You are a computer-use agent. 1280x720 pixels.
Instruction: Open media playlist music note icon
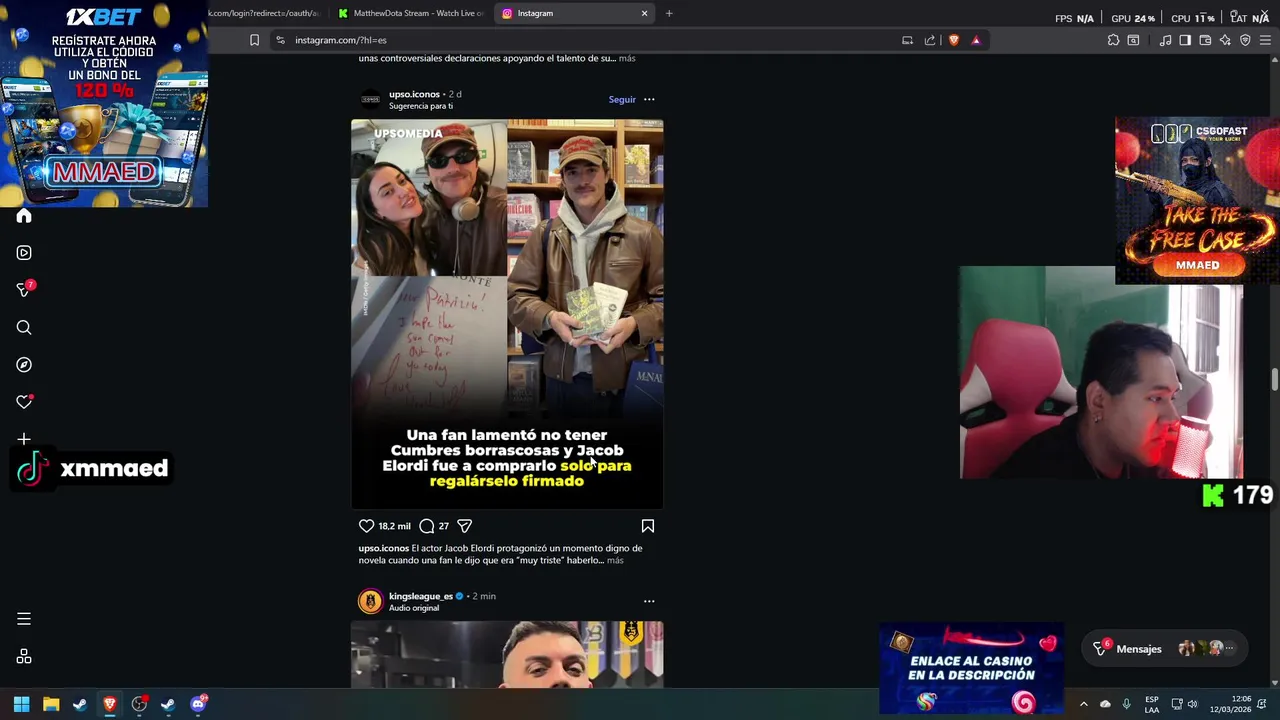(x=1165, y=40)
